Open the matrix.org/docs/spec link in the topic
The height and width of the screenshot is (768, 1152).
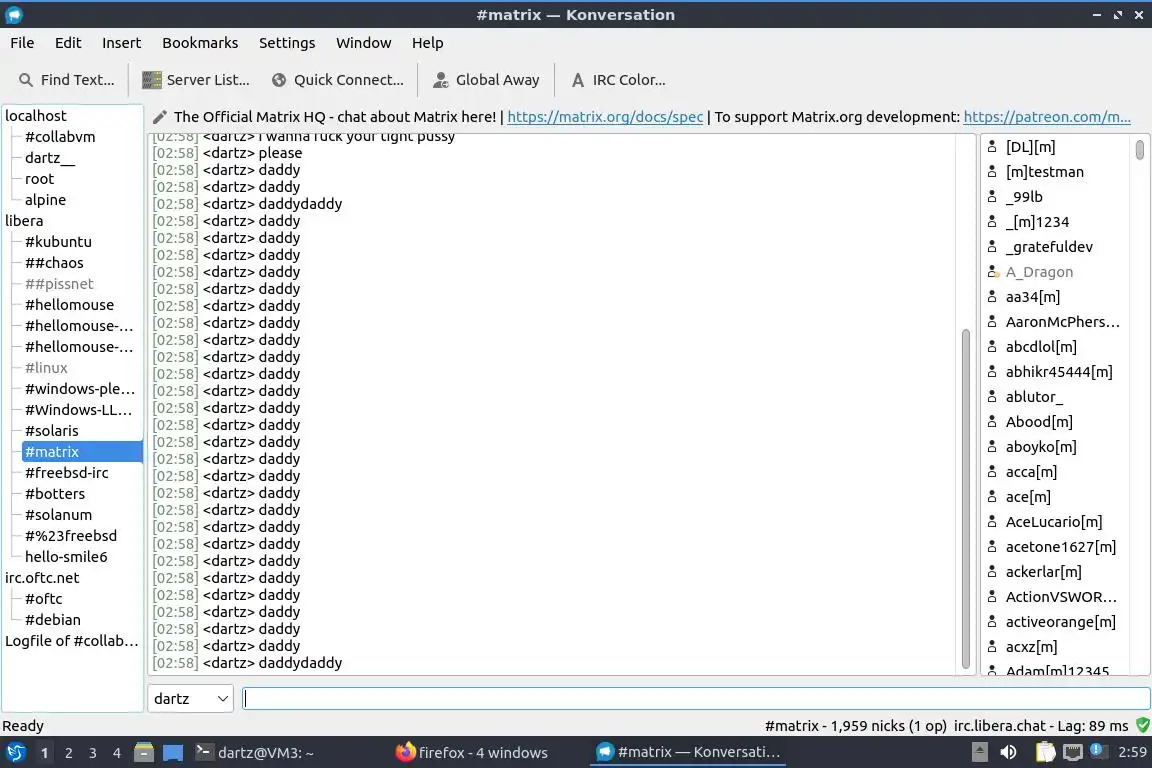click(605, 117)
